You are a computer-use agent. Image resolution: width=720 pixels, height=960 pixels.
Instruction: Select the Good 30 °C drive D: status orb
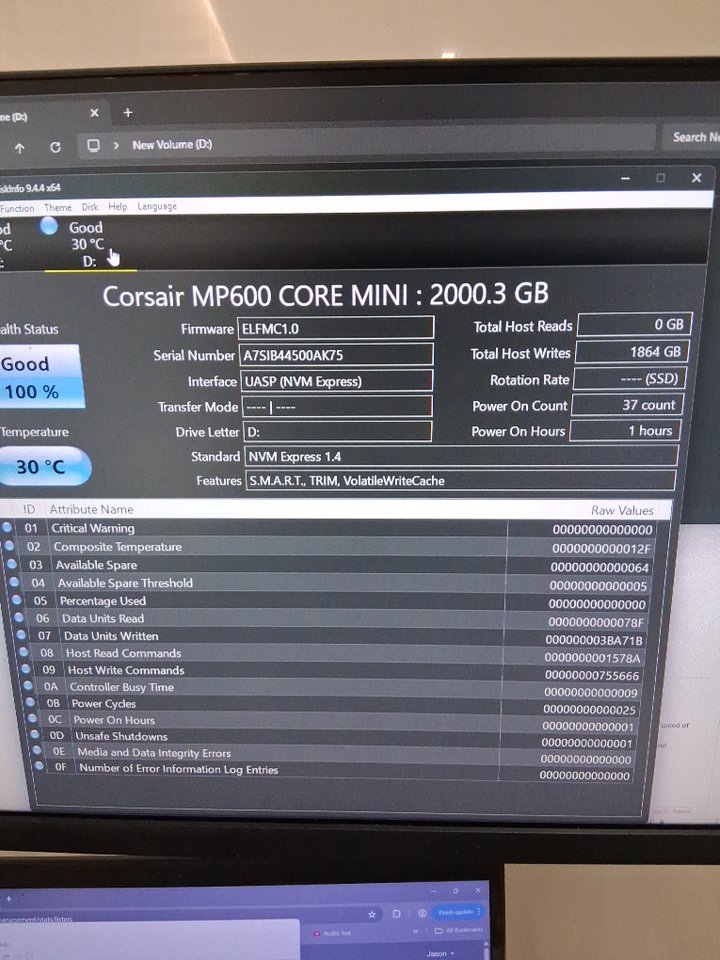tap(48, 226)
